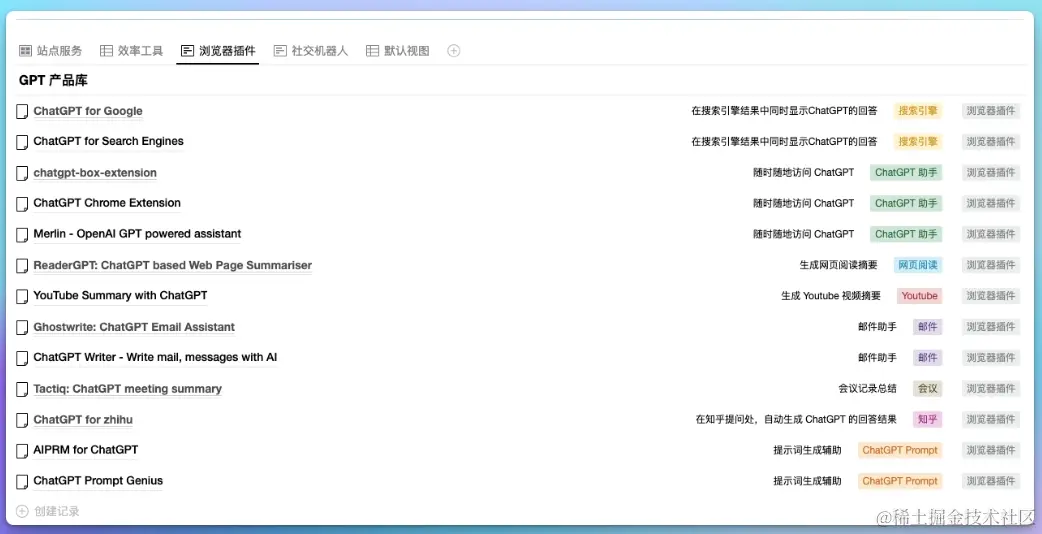1042x534 pixels.
Task: Open the page icon of ChatGPT Prompt Genius
Action: (x=22, y=482)
